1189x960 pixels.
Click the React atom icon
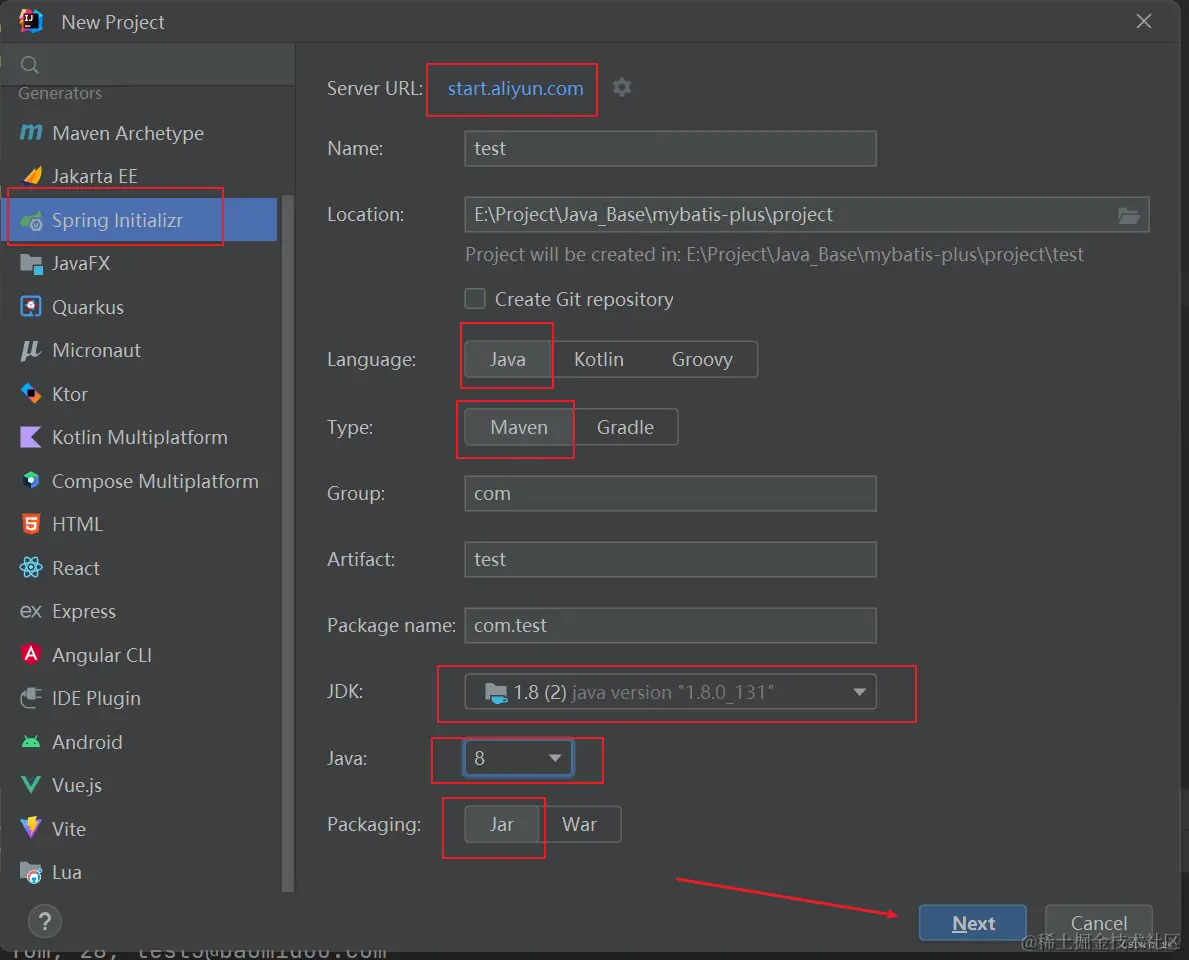point(31,567)
